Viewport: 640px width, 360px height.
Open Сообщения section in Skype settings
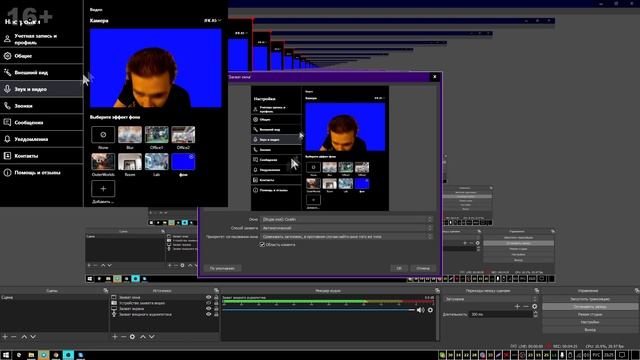coord(42,122)
